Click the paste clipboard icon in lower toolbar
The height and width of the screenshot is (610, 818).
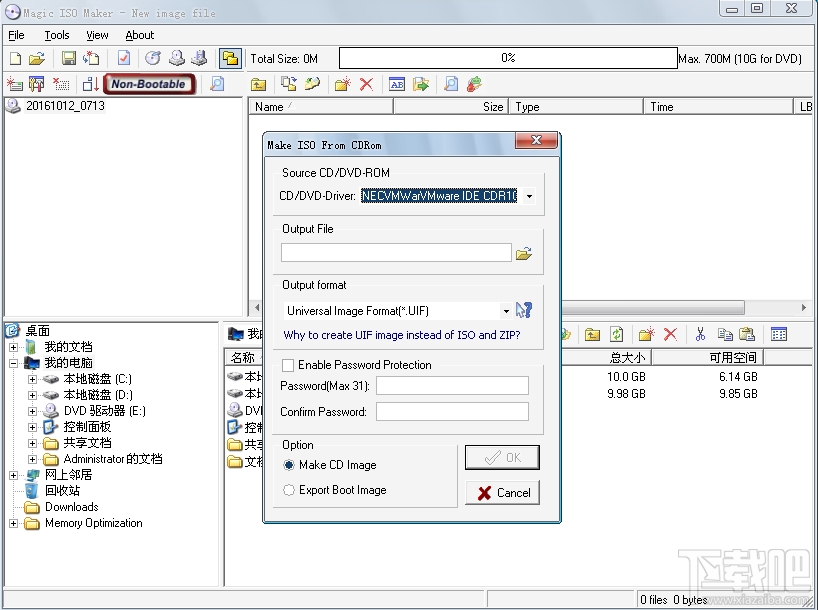click(747, 334)
